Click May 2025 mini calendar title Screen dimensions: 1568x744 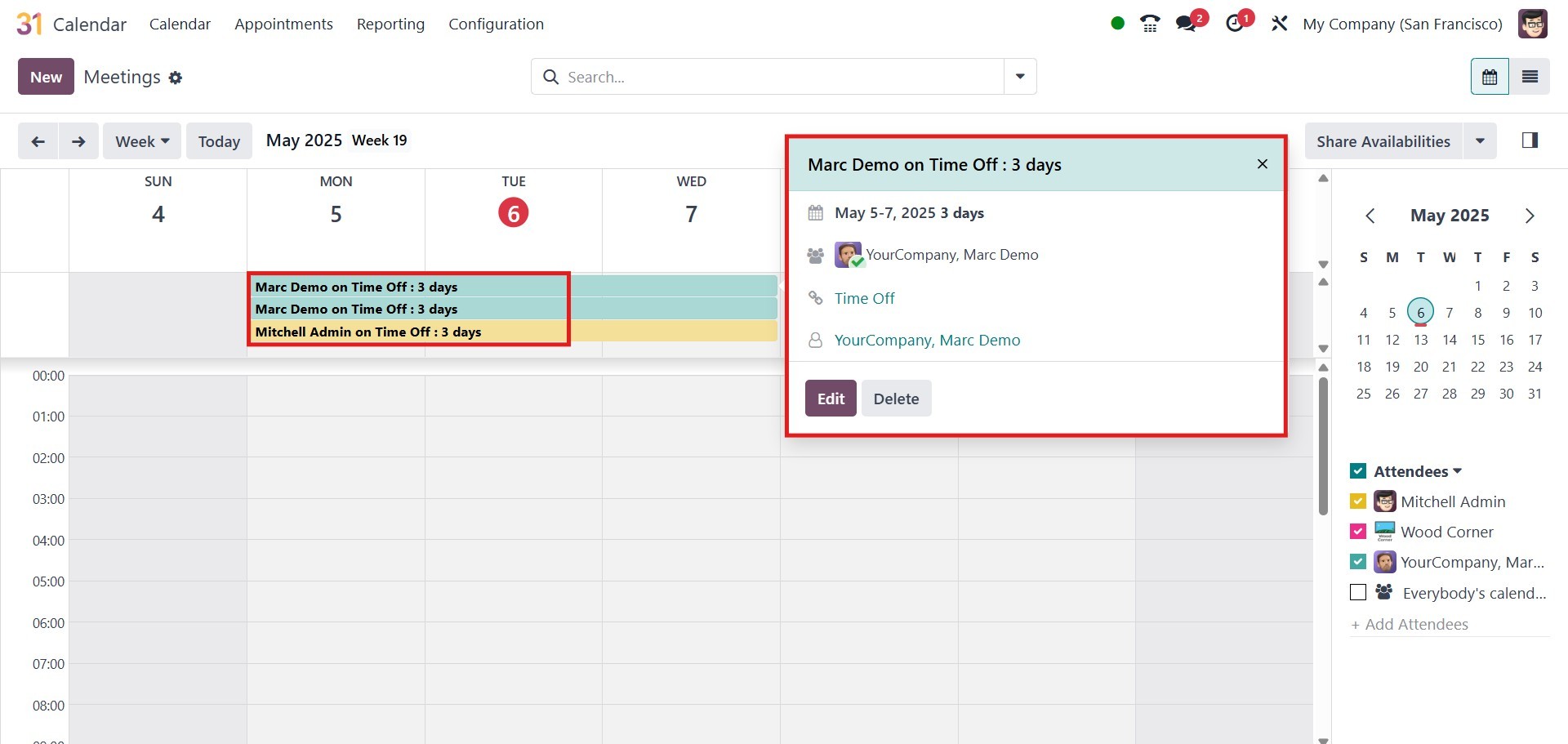coord(1450,216)
